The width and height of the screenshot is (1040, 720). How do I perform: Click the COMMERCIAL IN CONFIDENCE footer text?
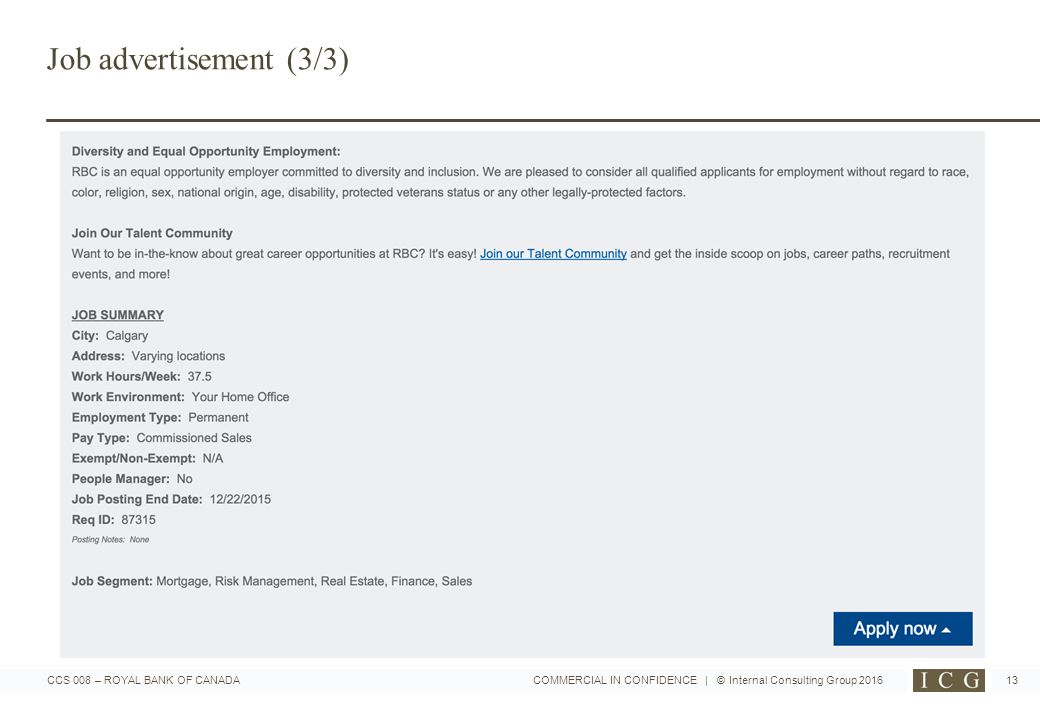click(615, 680)
